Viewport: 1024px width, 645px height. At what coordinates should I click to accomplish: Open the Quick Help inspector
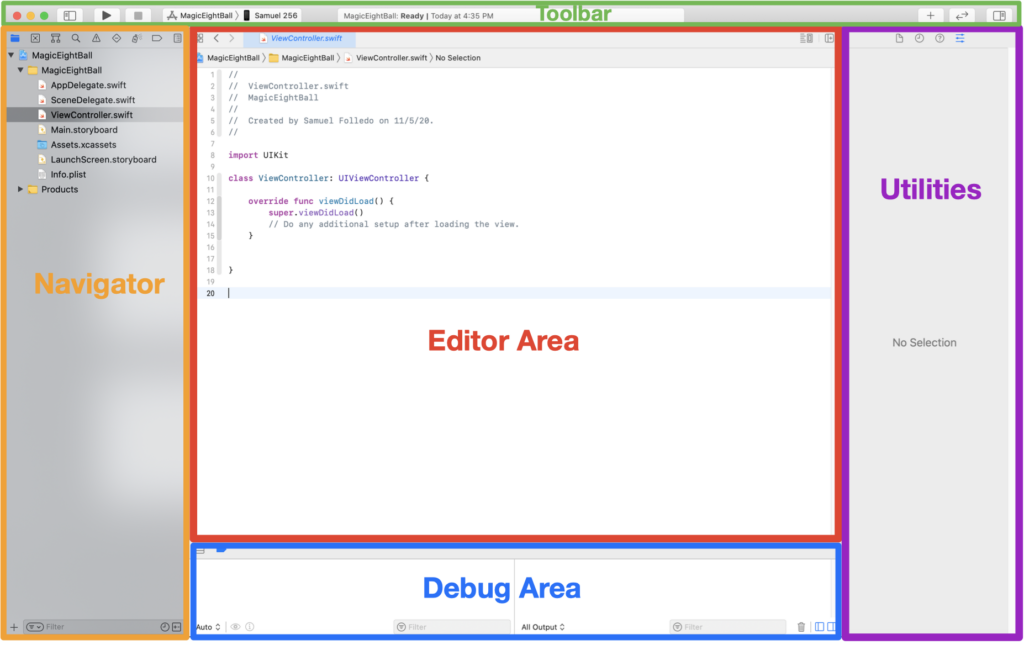pos(939,38)
